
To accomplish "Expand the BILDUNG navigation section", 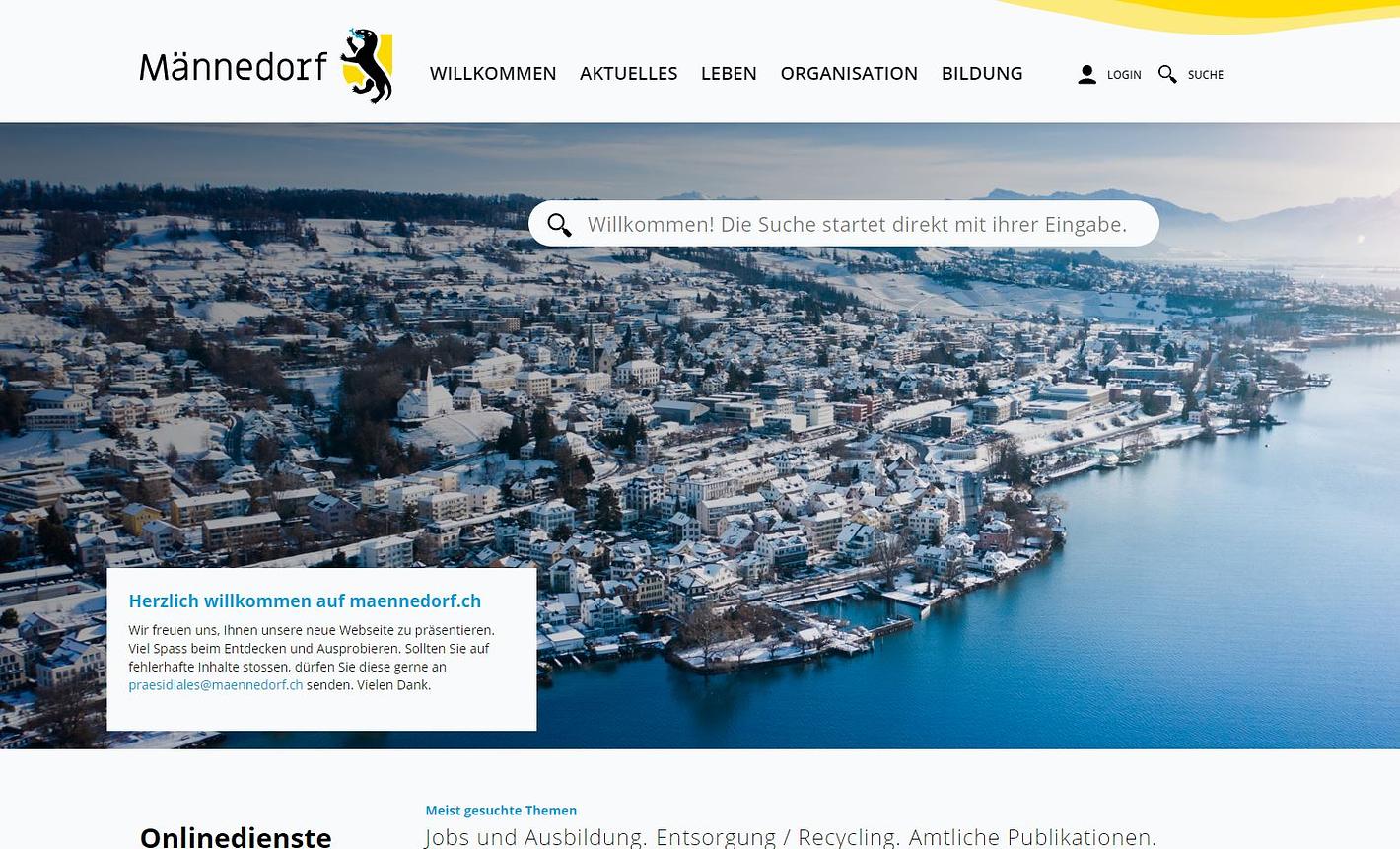I will [982, 74].
